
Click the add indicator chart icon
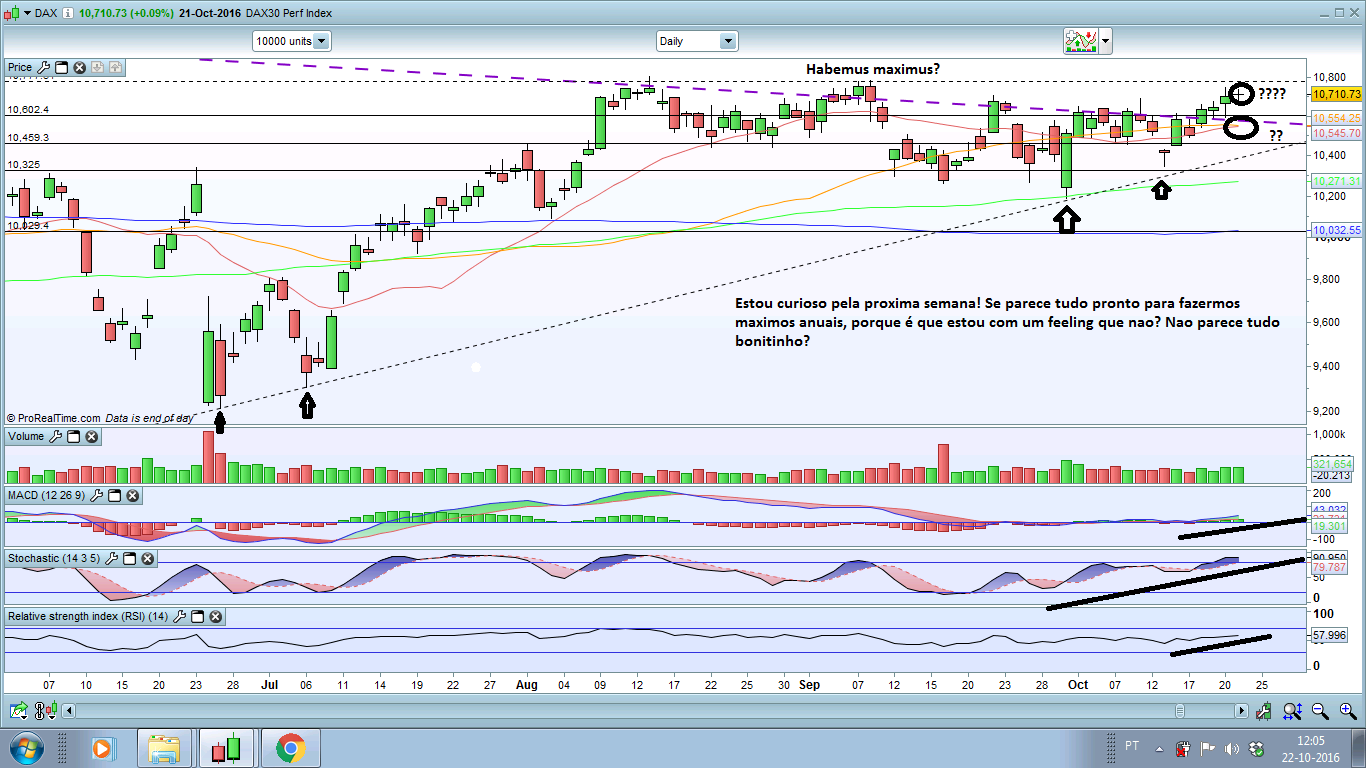tap(1080, 41)
